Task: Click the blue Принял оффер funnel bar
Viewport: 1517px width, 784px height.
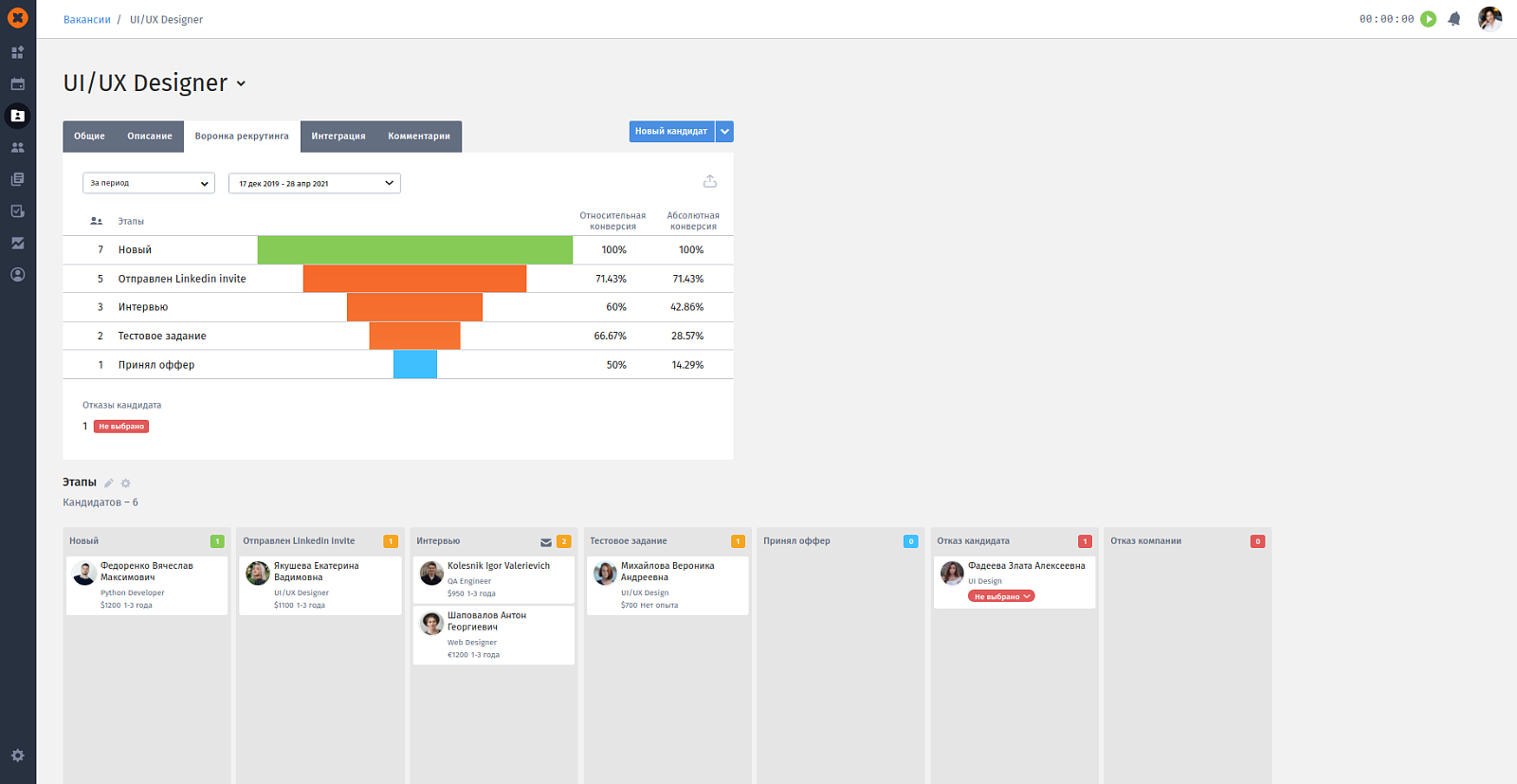Action: tap(415, 365)
